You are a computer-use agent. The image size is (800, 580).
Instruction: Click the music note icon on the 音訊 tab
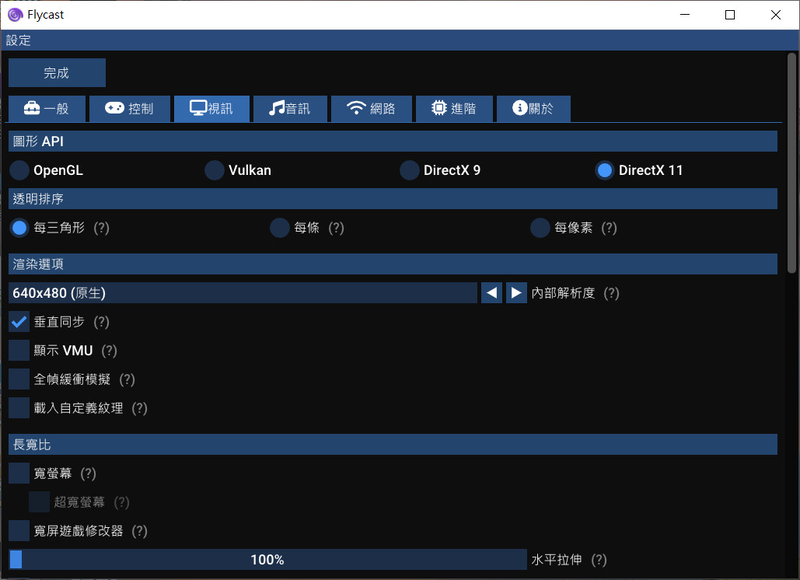click(x=277, y=108)
